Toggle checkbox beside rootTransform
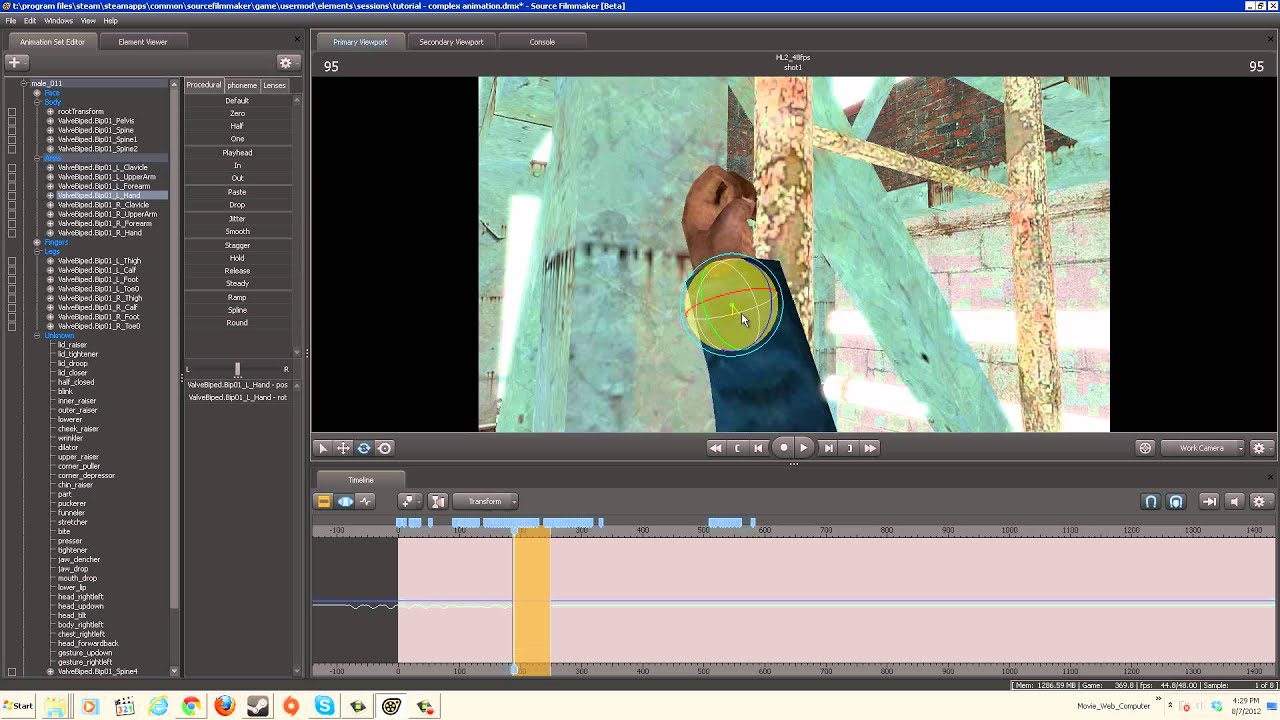Screen dimensions: 1280x720 [12, 112]
